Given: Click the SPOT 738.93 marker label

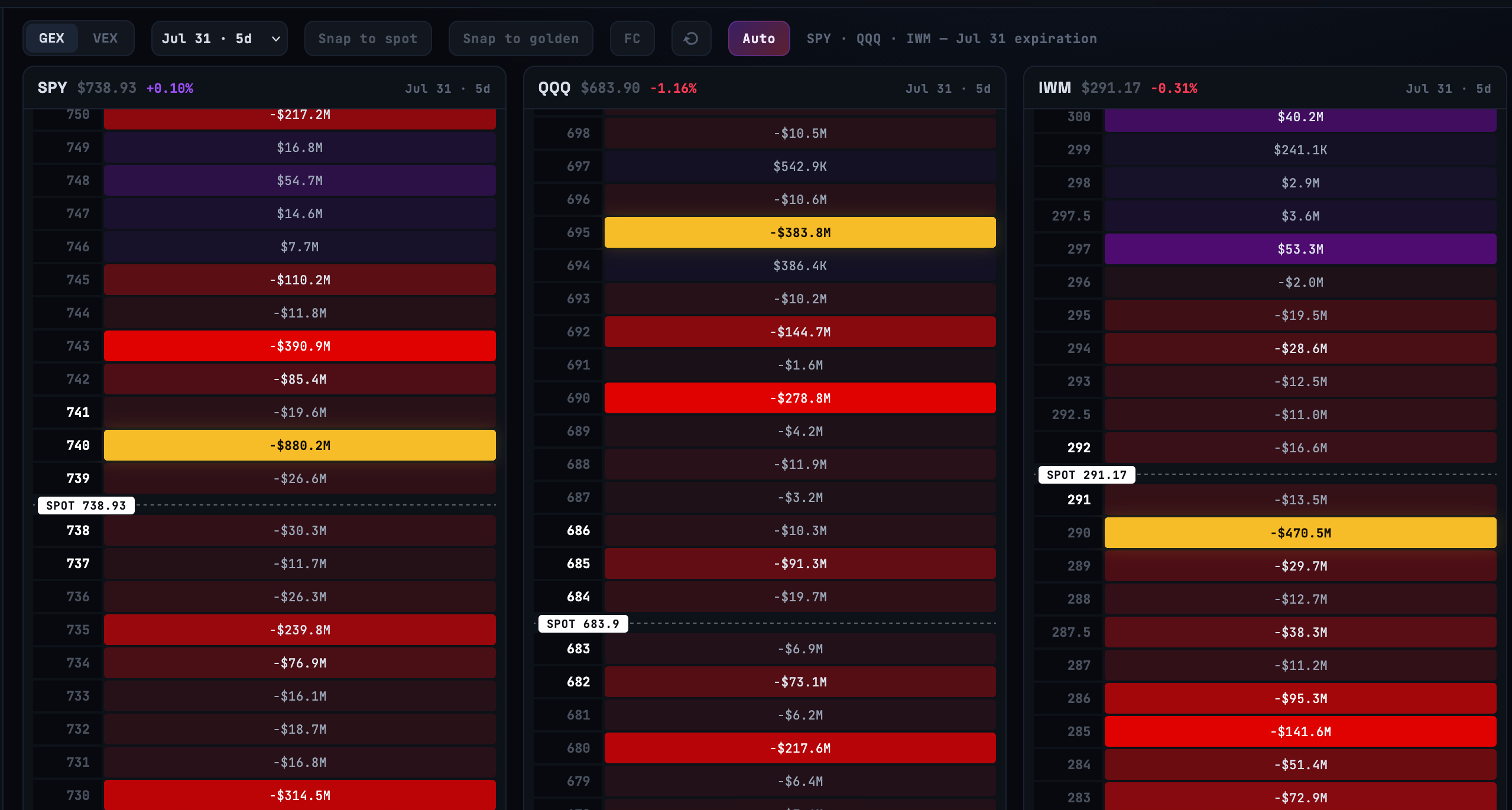Looking at the screenshot, I should (86, 506).
